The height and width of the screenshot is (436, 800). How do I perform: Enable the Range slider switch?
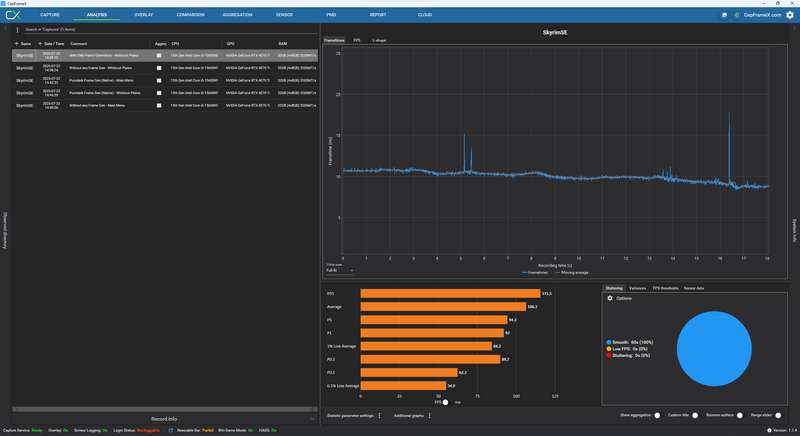(x=778, y=416)
